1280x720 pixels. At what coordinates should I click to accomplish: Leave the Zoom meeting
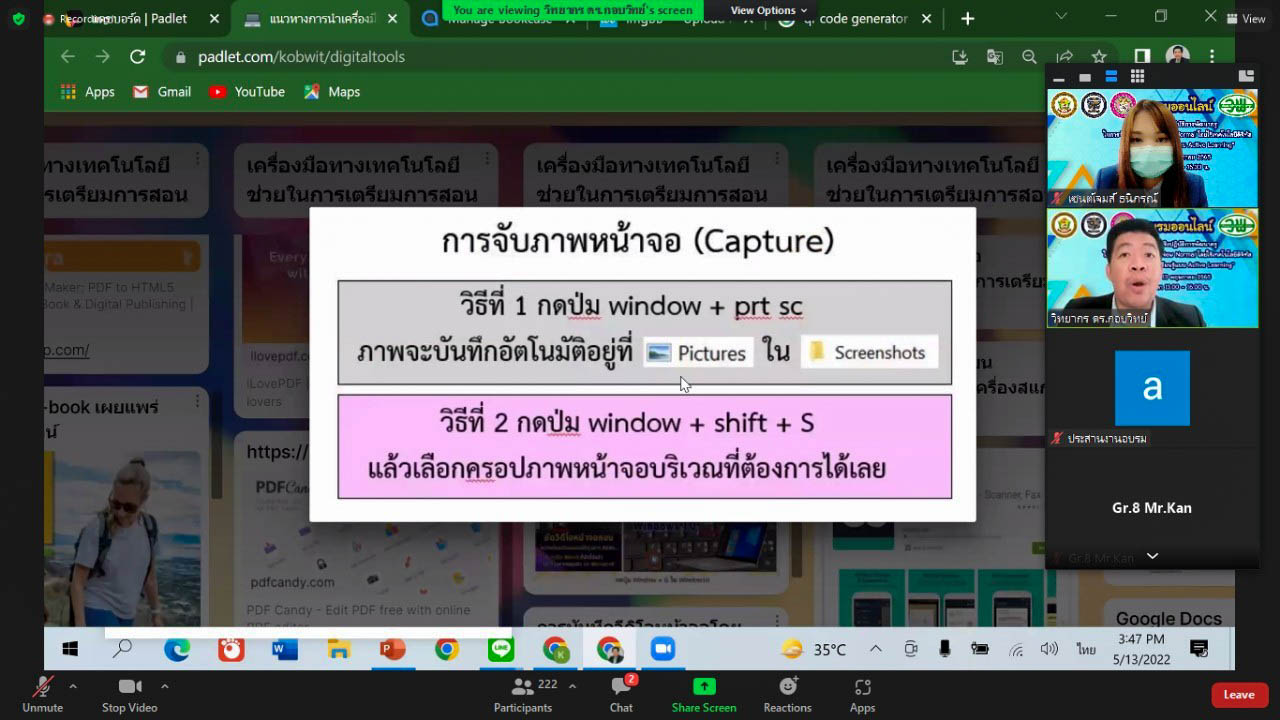click(x=1239, y=695)
